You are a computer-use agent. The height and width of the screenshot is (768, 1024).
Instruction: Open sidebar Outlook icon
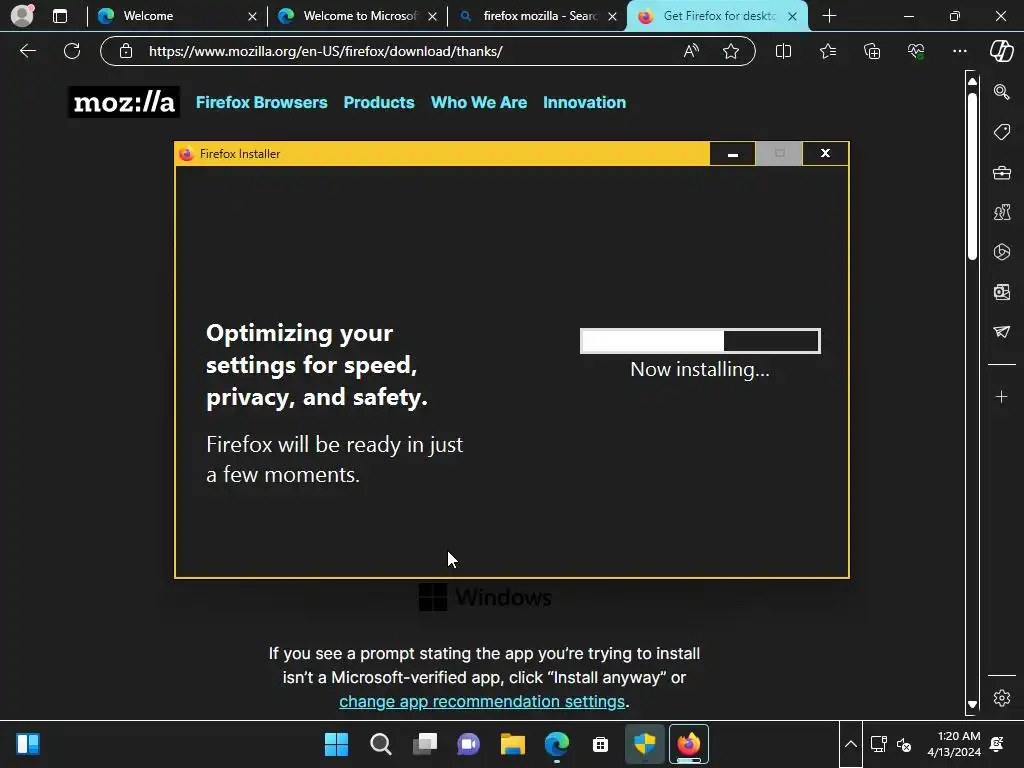click(1001, 292)
